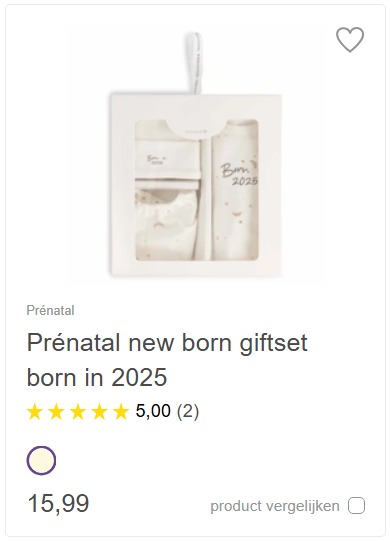This screenshot has width=390, height=541.
Task: Select the cream color swatch
Action: [x=41, y=461]
